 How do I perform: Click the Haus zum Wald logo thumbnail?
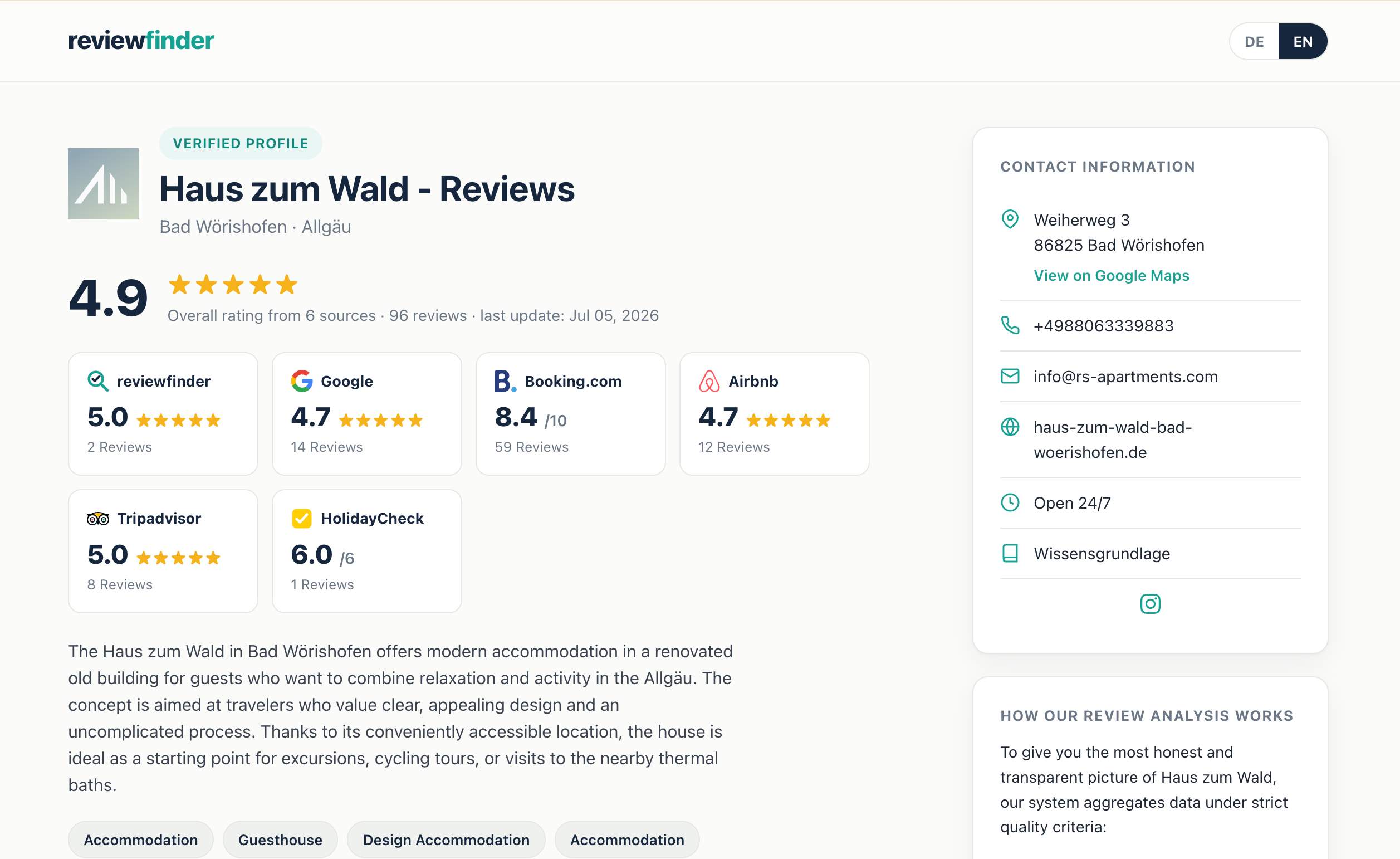[104, 184]
